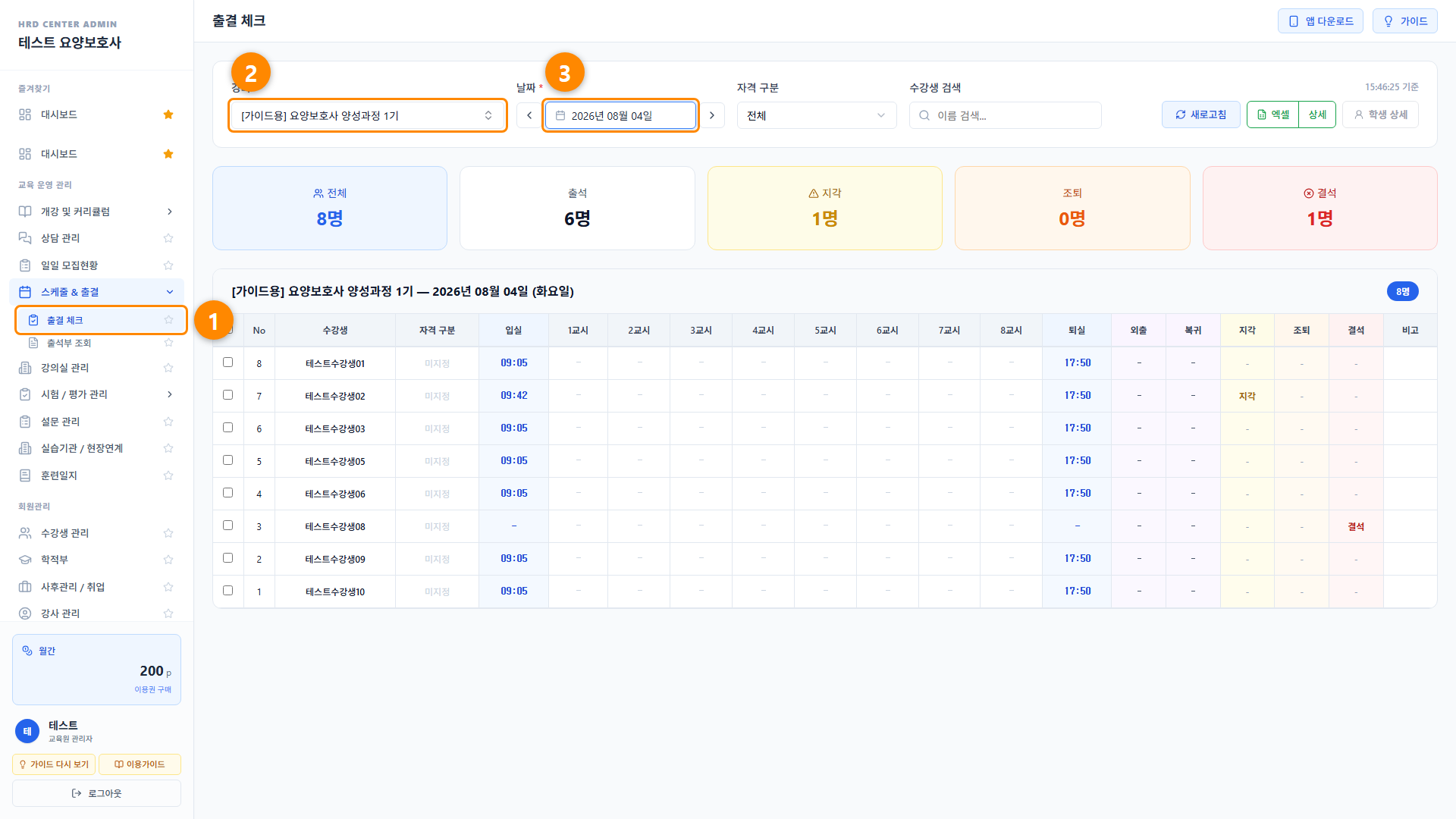Star the 훈련일지 menu as favorite
Screen dimensions: 1456x819
coord(168,475)
